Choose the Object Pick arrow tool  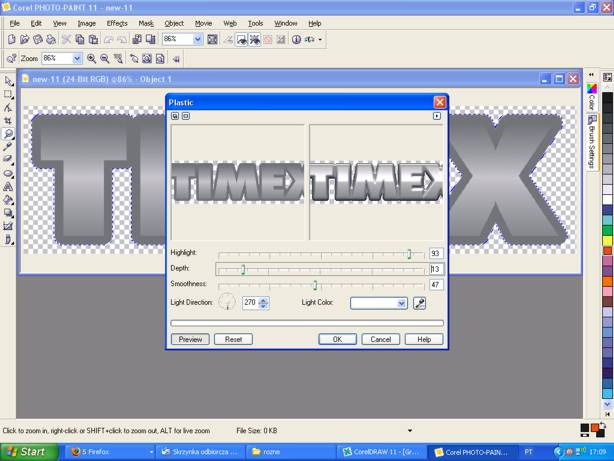coord(9,81)
